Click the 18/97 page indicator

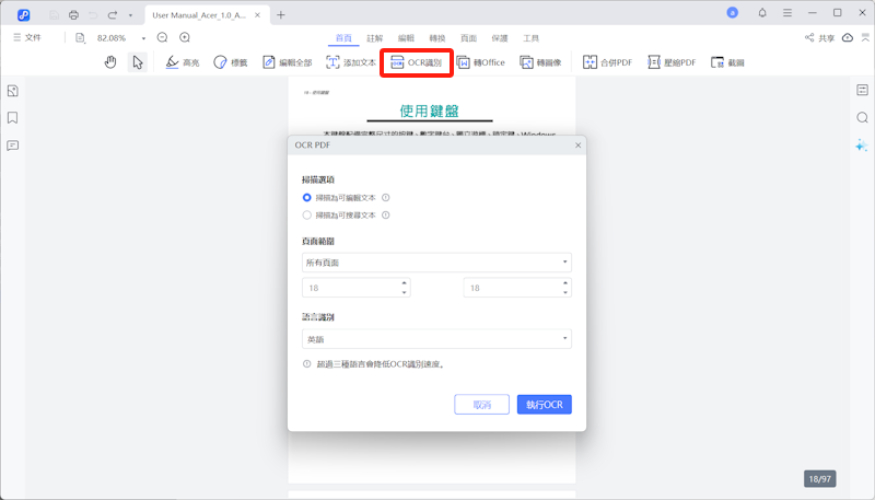pos(820,479)
